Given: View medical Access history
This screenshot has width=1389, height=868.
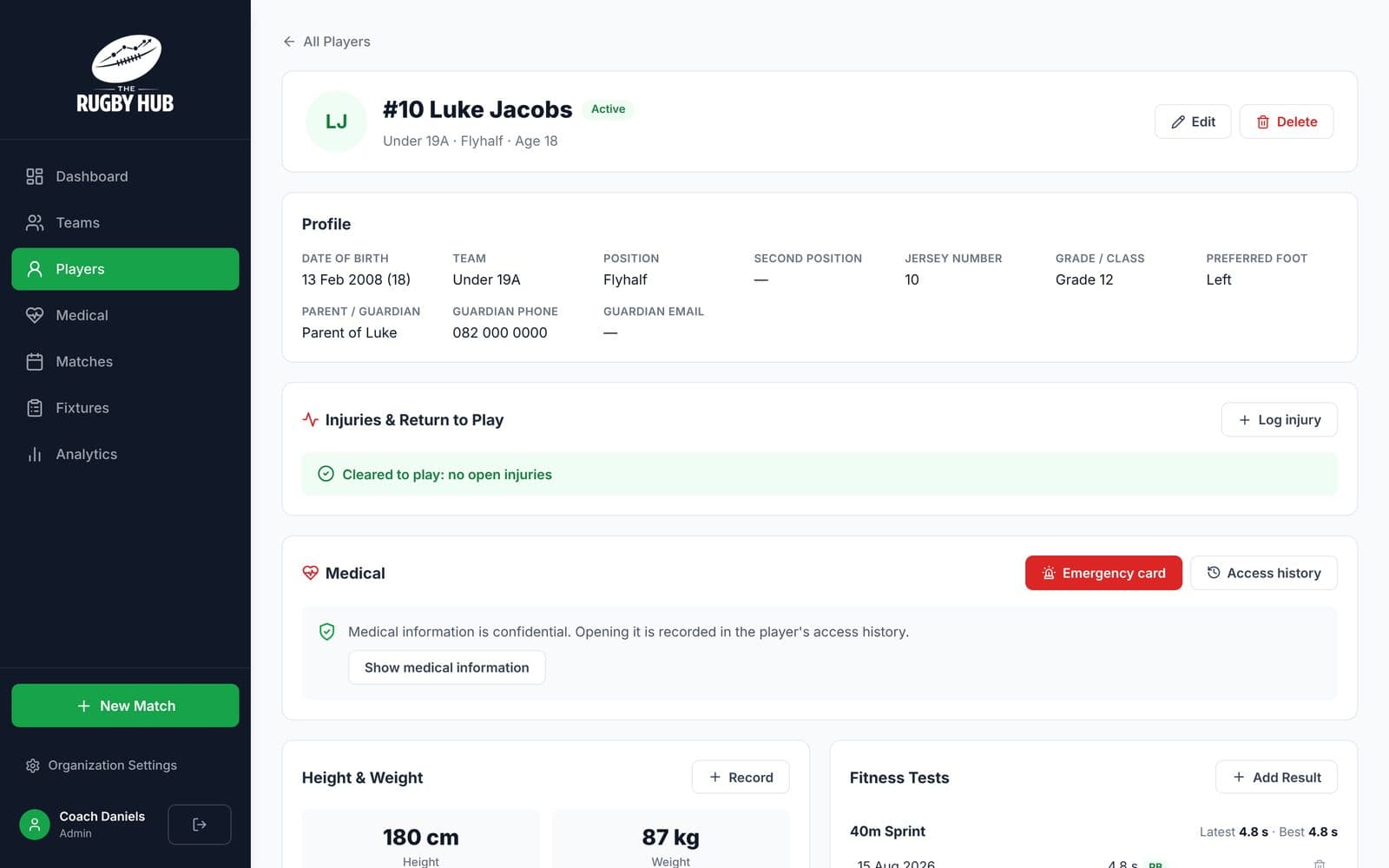Looking at the screenshot, I should [x=1264, y=573].
